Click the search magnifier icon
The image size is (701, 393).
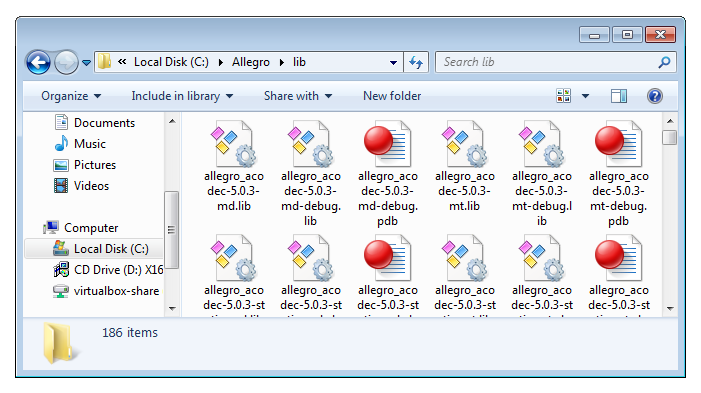point(664,62)
